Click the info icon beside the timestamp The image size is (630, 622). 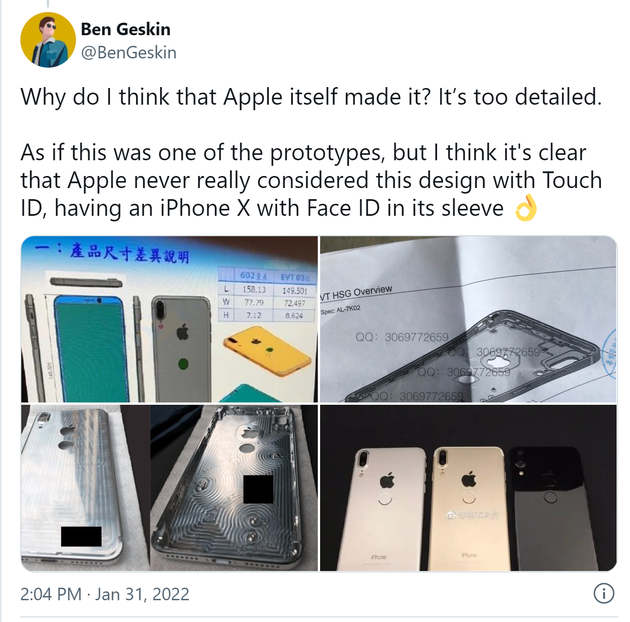pos(603,593)
